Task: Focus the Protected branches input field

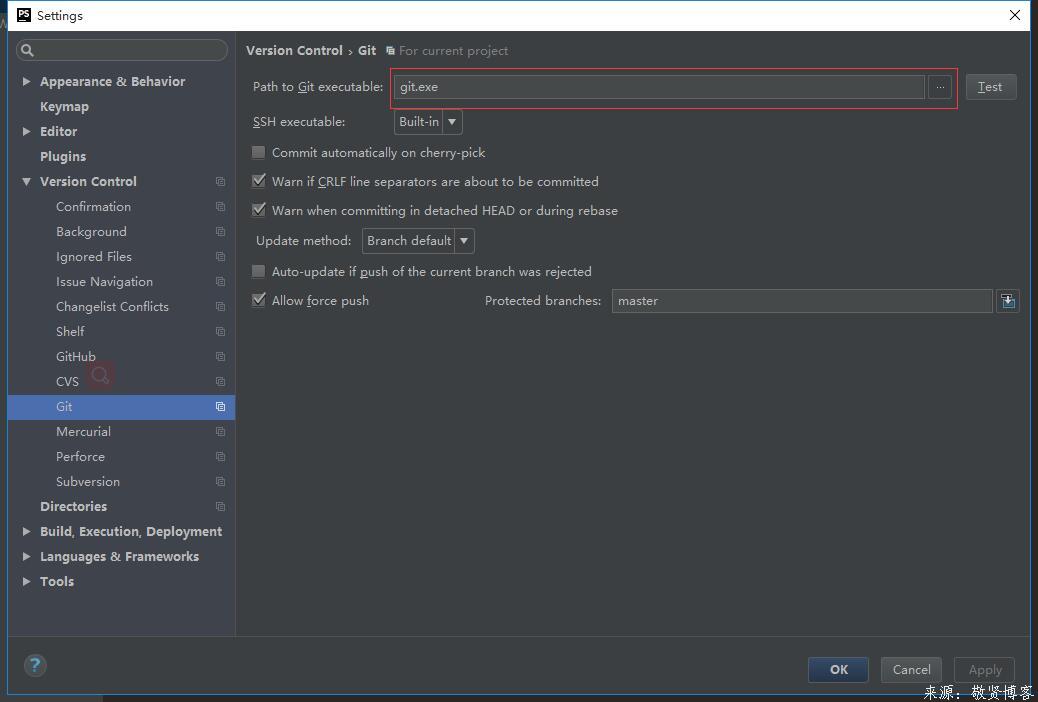Action: tap(802, 301)
